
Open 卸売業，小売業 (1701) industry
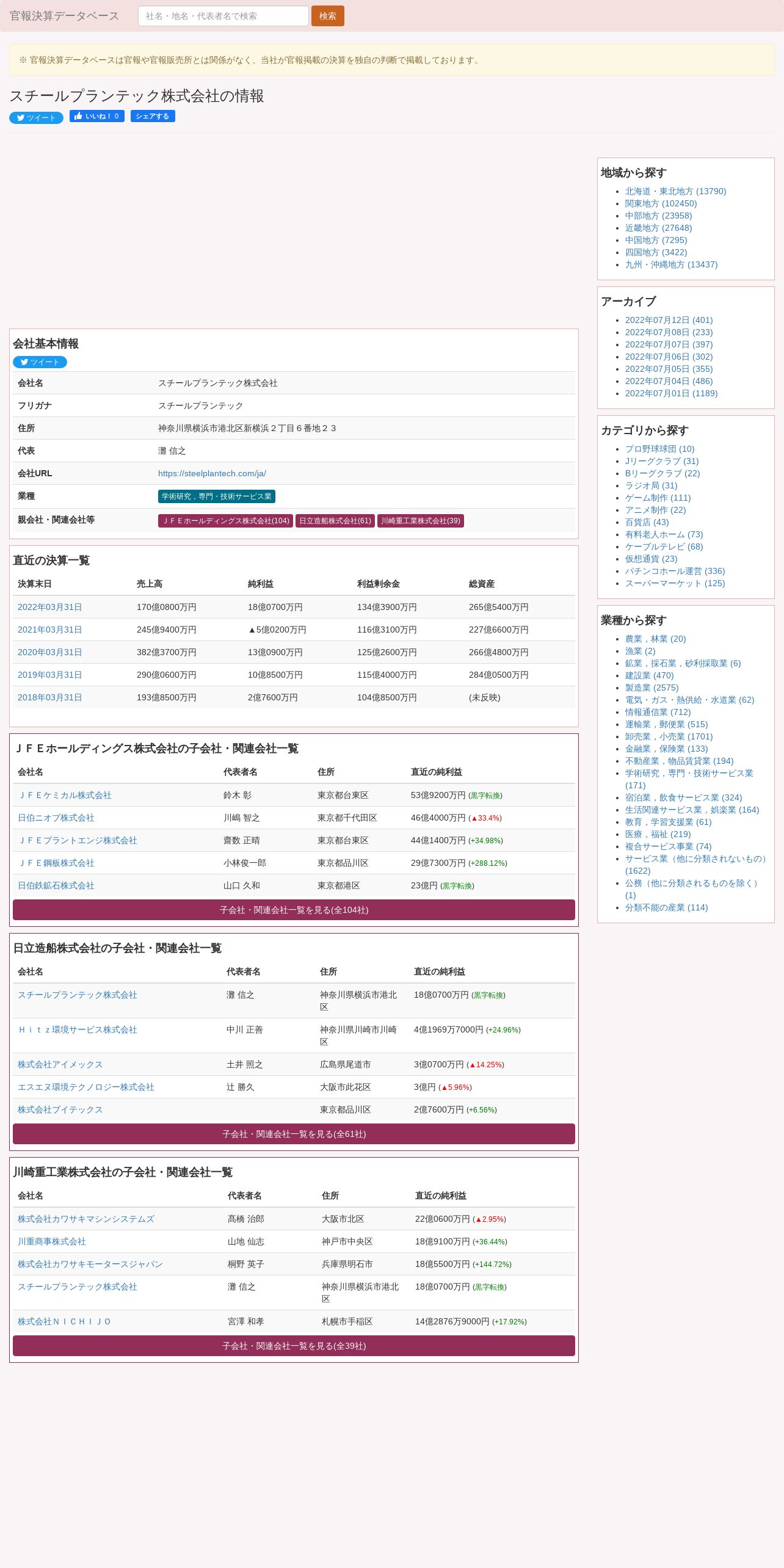pyautogui.click(x=669, y=736)
